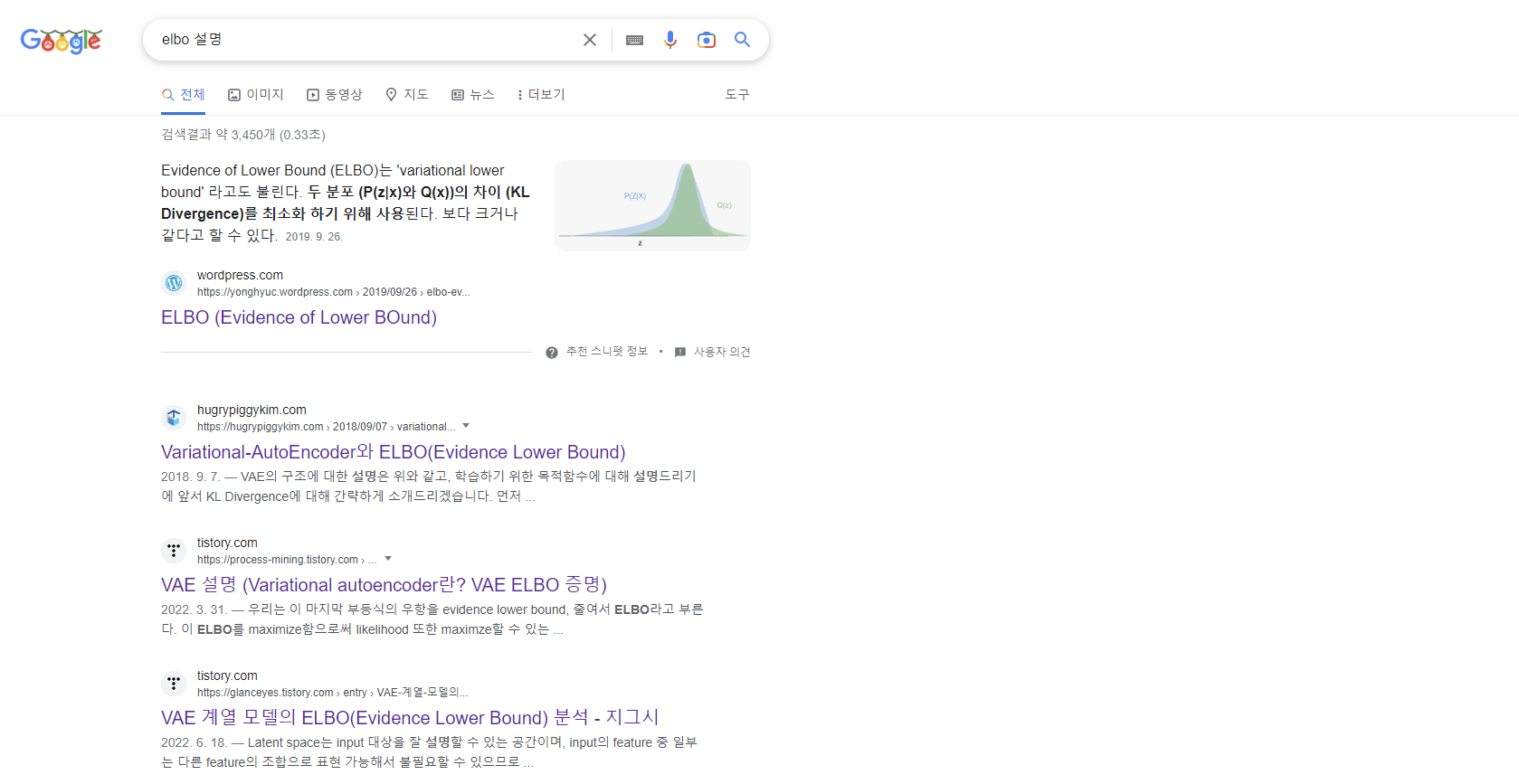Viewport: 1519px width, 784px height.
Task: Switch to the 지도 tab
Action: click(x=407, y=94)
